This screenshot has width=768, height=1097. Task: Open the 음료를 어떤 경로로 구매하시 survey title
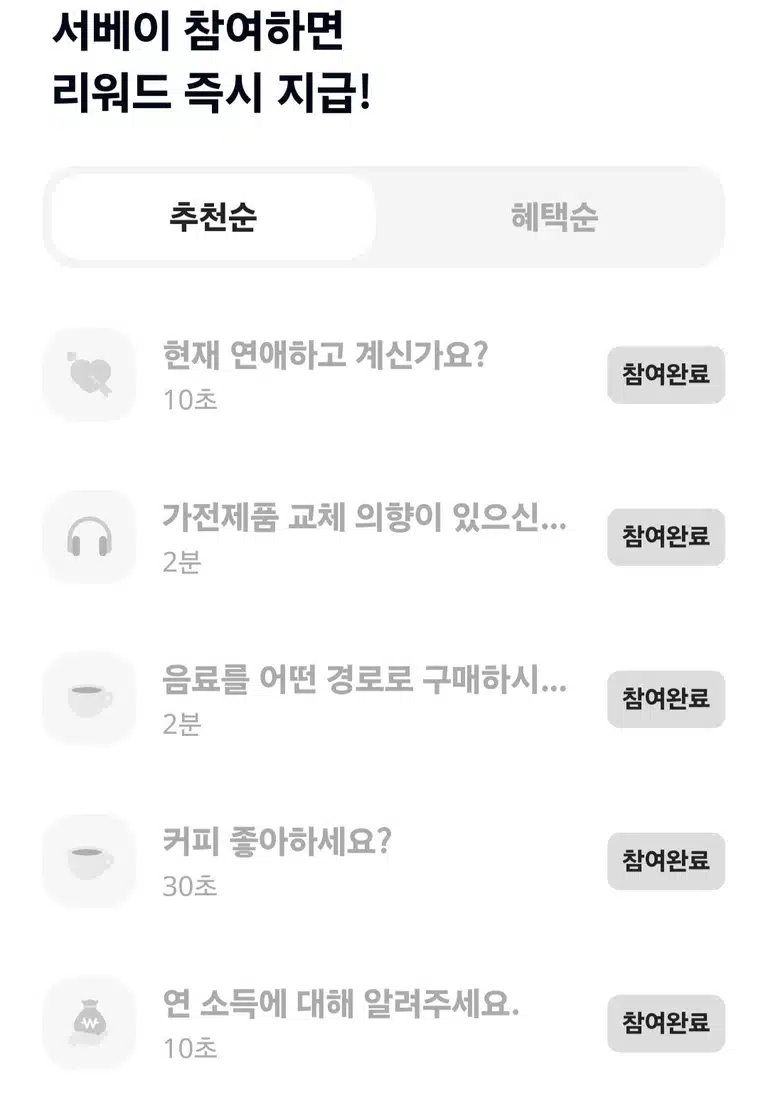364,679
